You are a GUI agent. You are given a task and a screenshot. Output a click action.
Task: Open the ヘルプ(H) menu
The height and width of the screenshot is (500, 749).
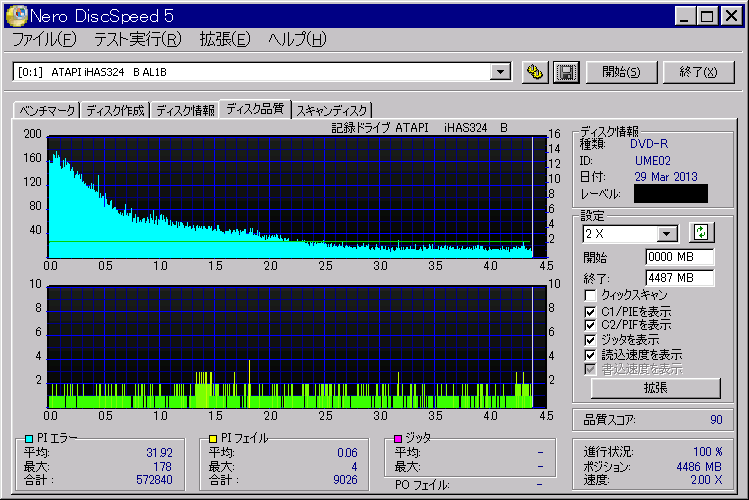click(x=297, y=39)
